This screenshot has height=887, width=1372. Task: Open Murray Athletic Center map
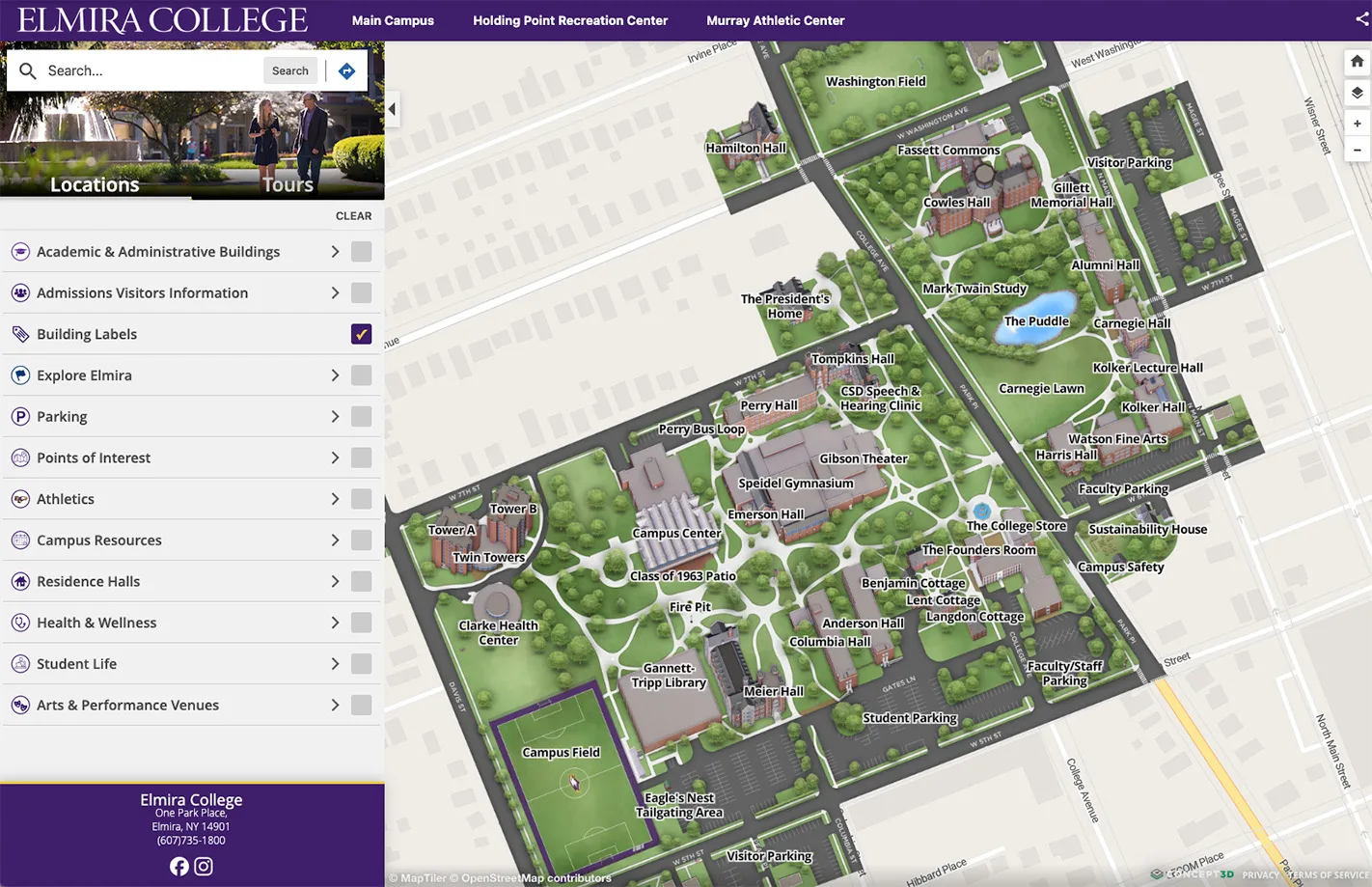(775, 20)
